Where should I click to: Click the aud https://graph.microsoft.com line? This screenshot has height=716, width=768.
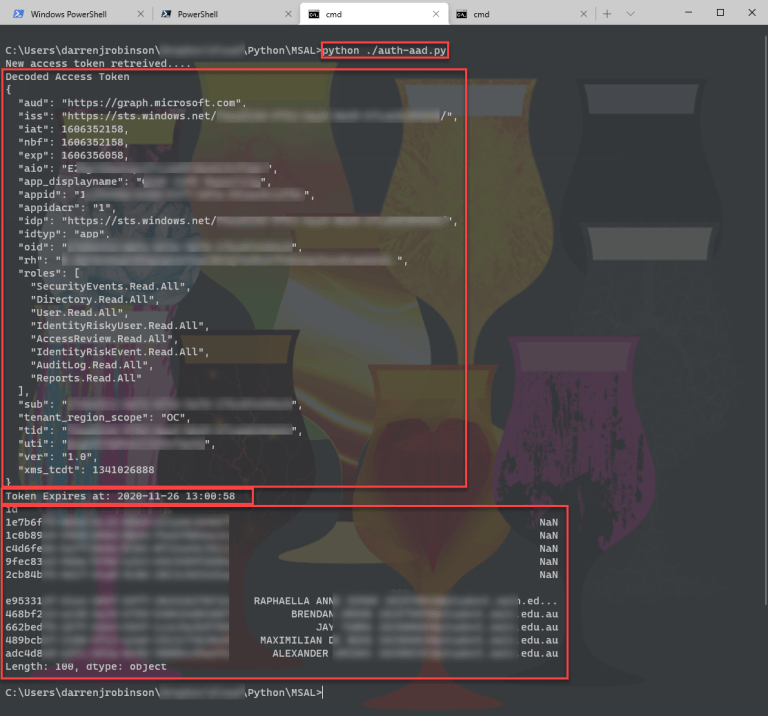(x=132, y=103)
